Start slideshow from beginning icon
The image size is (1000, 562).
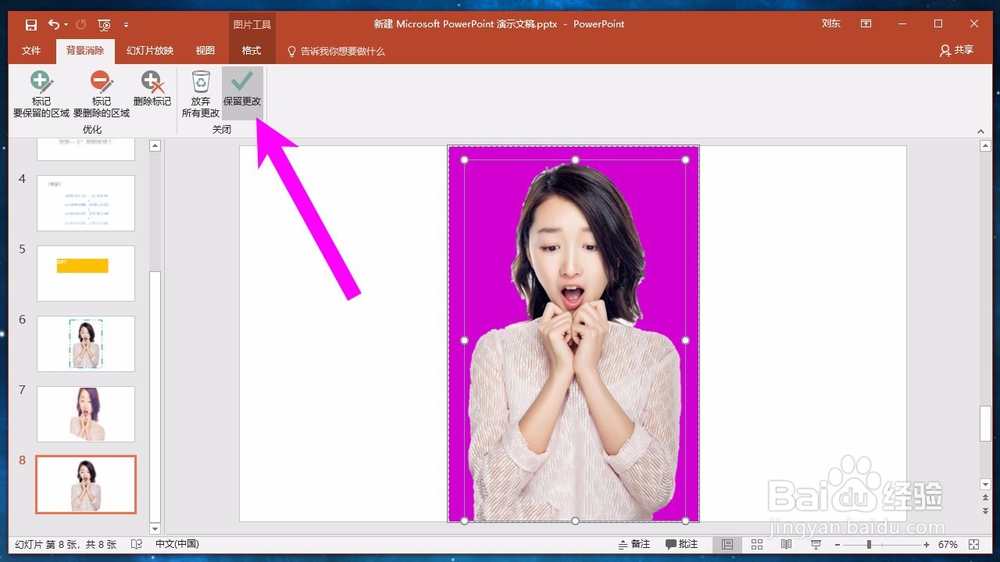click(x=104, y=25)
